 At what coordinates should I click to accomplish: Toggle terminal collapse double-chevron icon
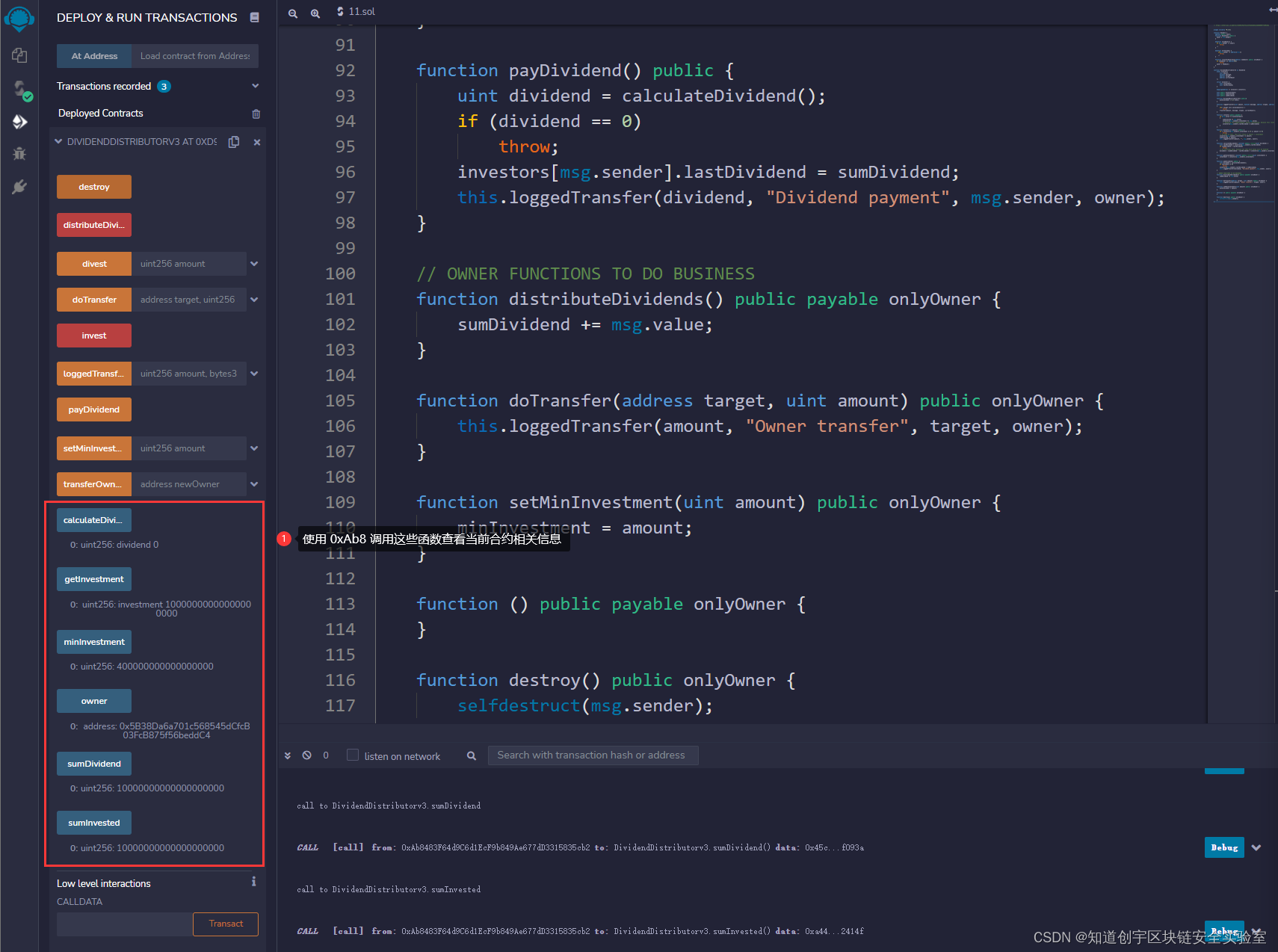point(288,755)
